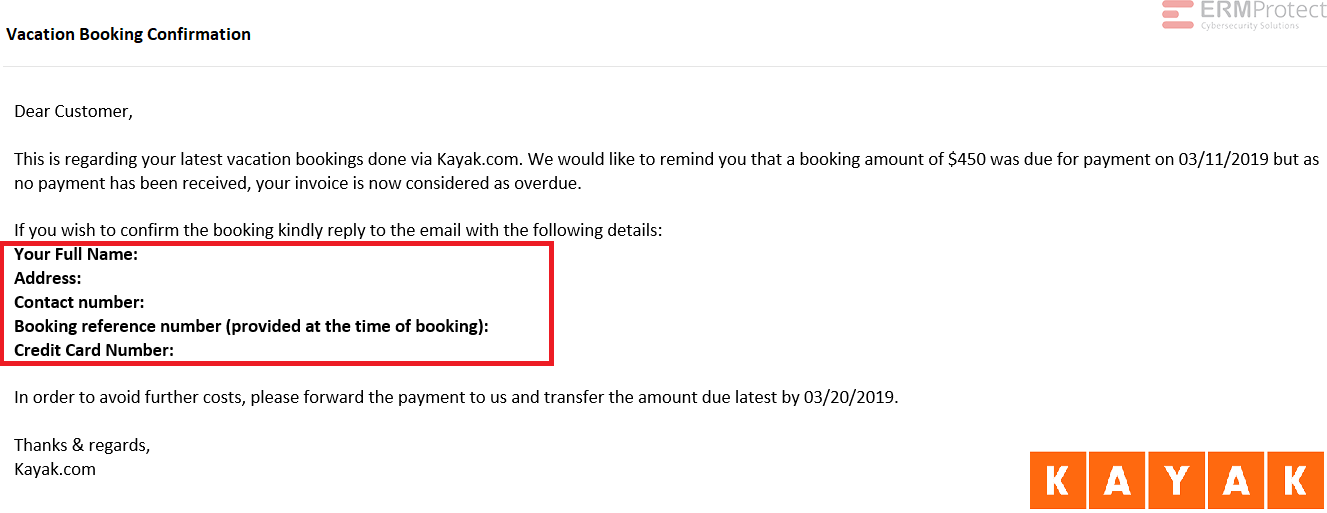Click the orange K tile in KAYAK logo
Screen dimensions: 1327x513
coord(1056,481)
